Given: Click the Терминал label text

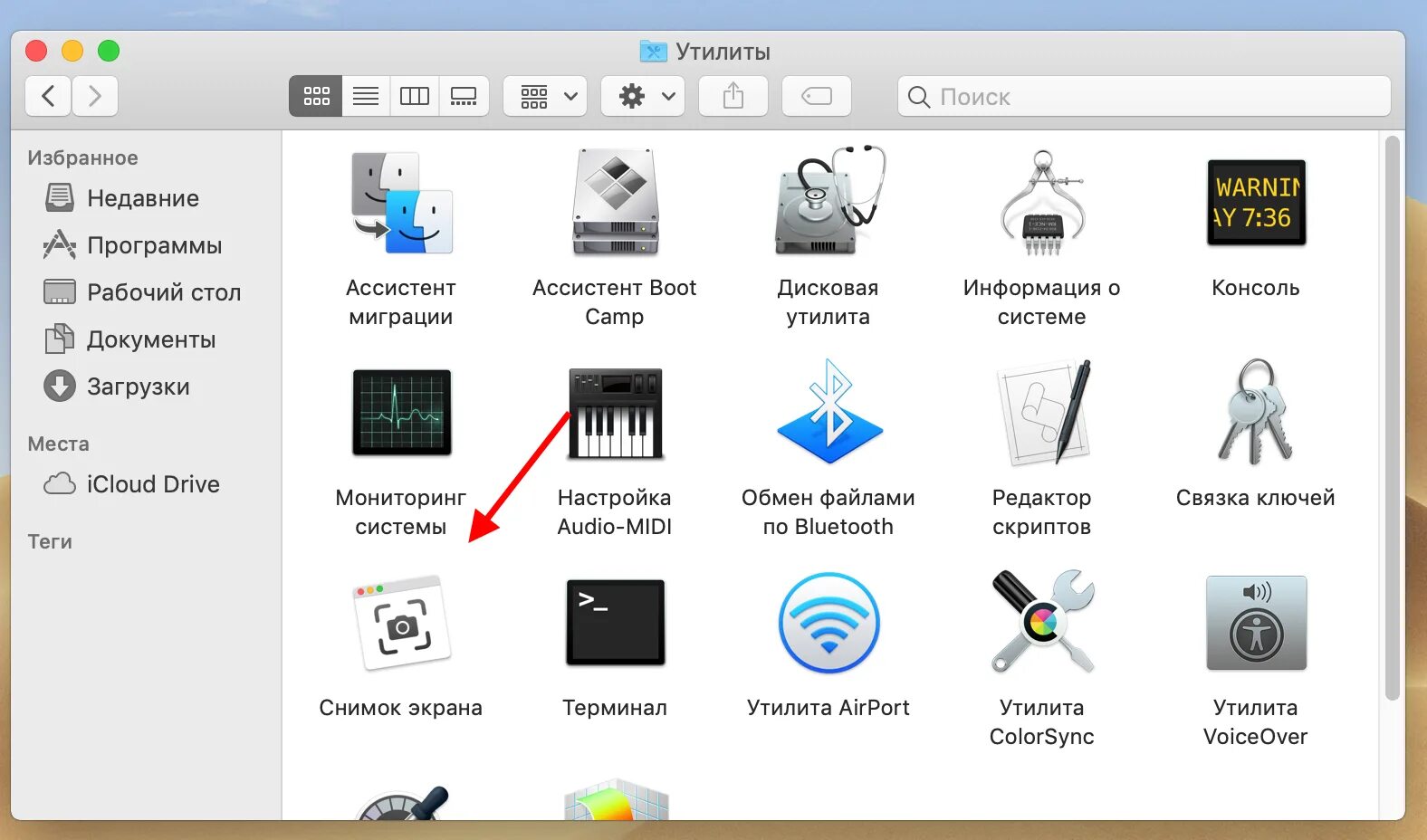Looking at the screenshot, I should (x=615, y=708).
